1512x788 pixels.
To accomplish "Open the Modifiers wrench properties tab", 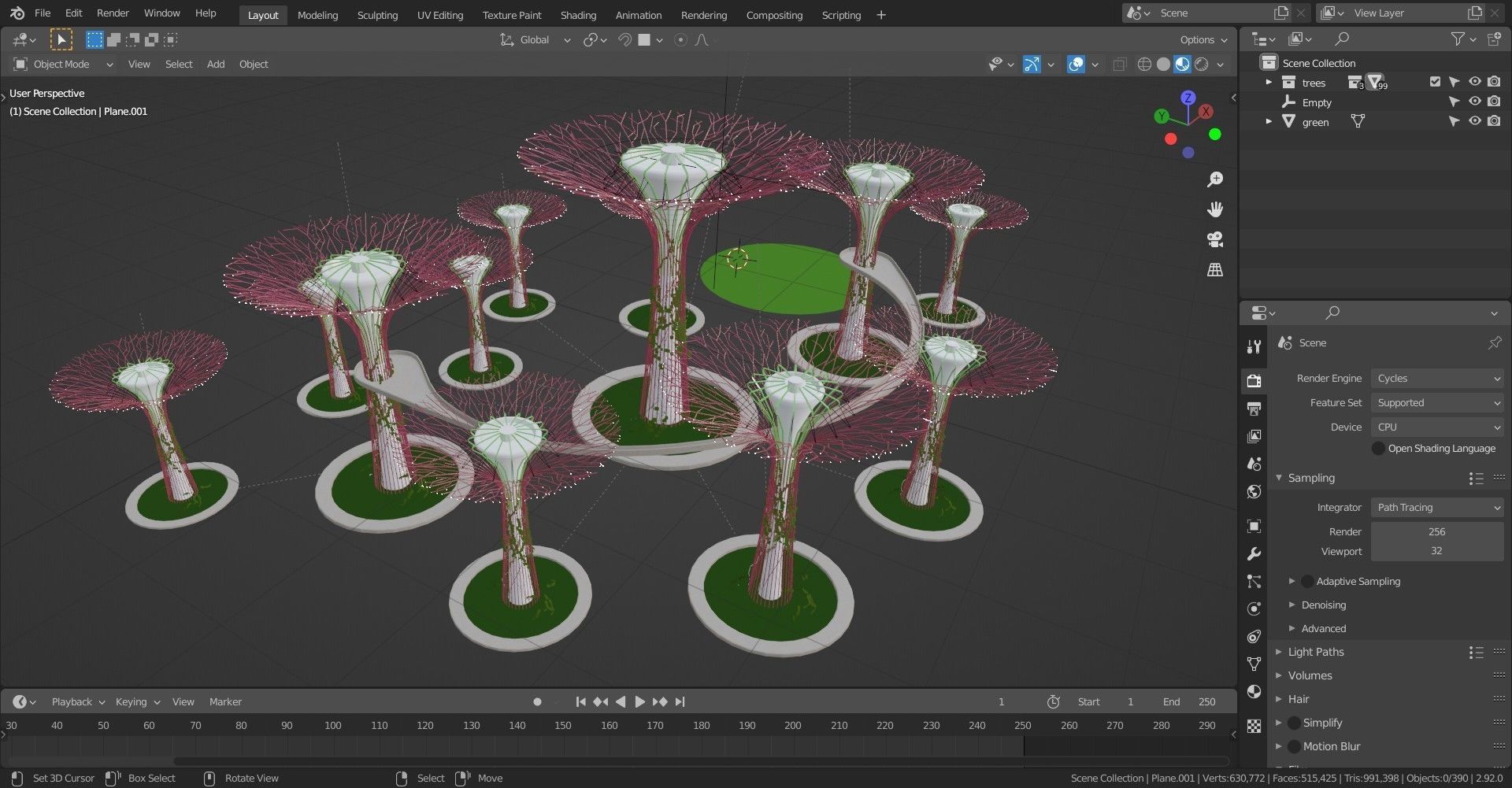I will 1254,554.
